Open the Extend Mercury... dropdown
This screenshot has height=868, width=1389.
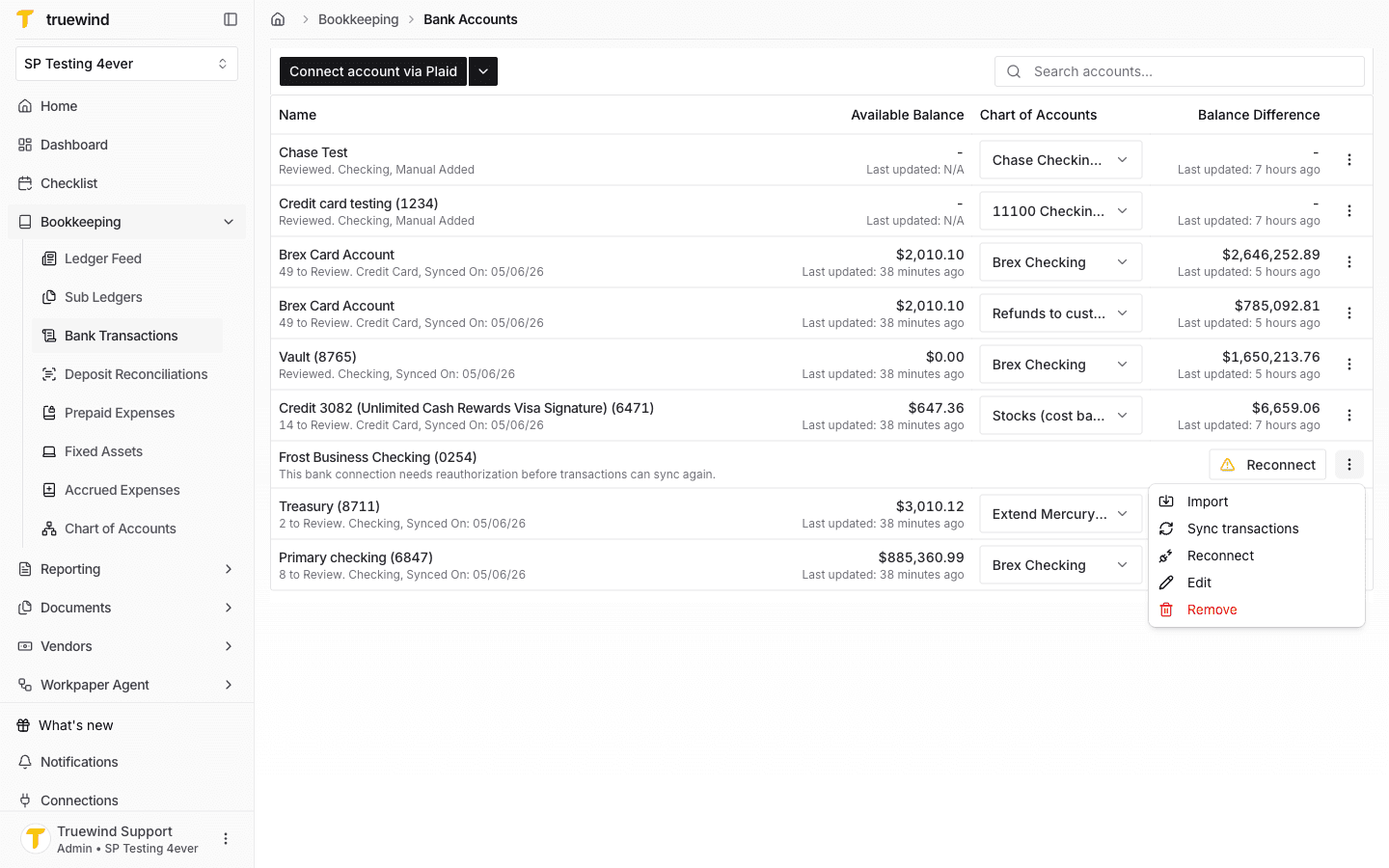1060,514
